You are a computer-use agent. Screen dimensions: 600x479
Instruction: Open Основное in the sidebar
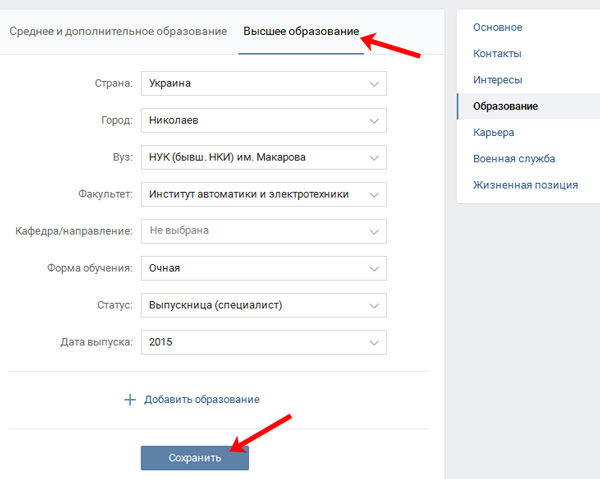[498, 27]
